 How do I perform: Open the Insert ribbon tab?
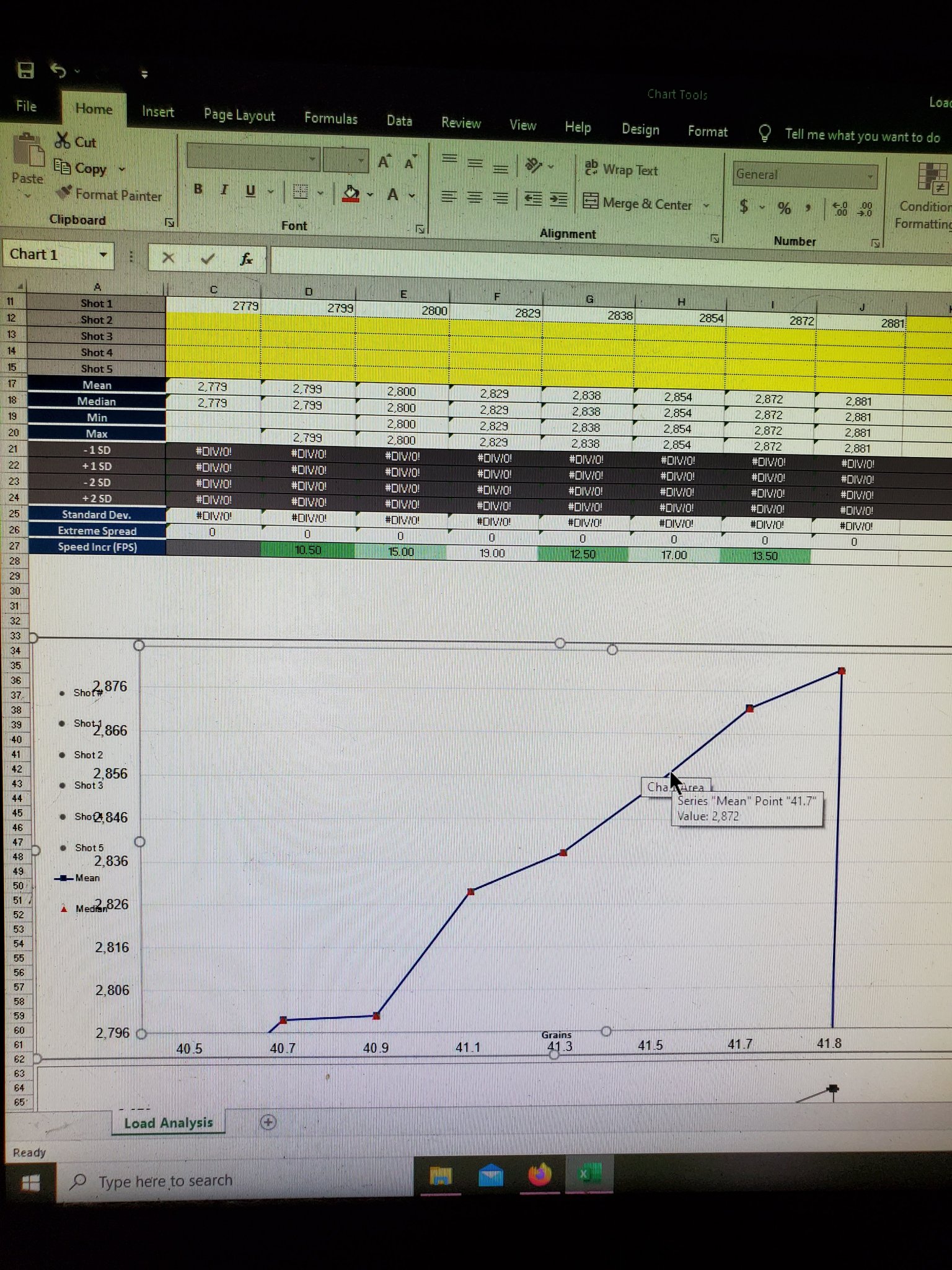tap(157, 112)
